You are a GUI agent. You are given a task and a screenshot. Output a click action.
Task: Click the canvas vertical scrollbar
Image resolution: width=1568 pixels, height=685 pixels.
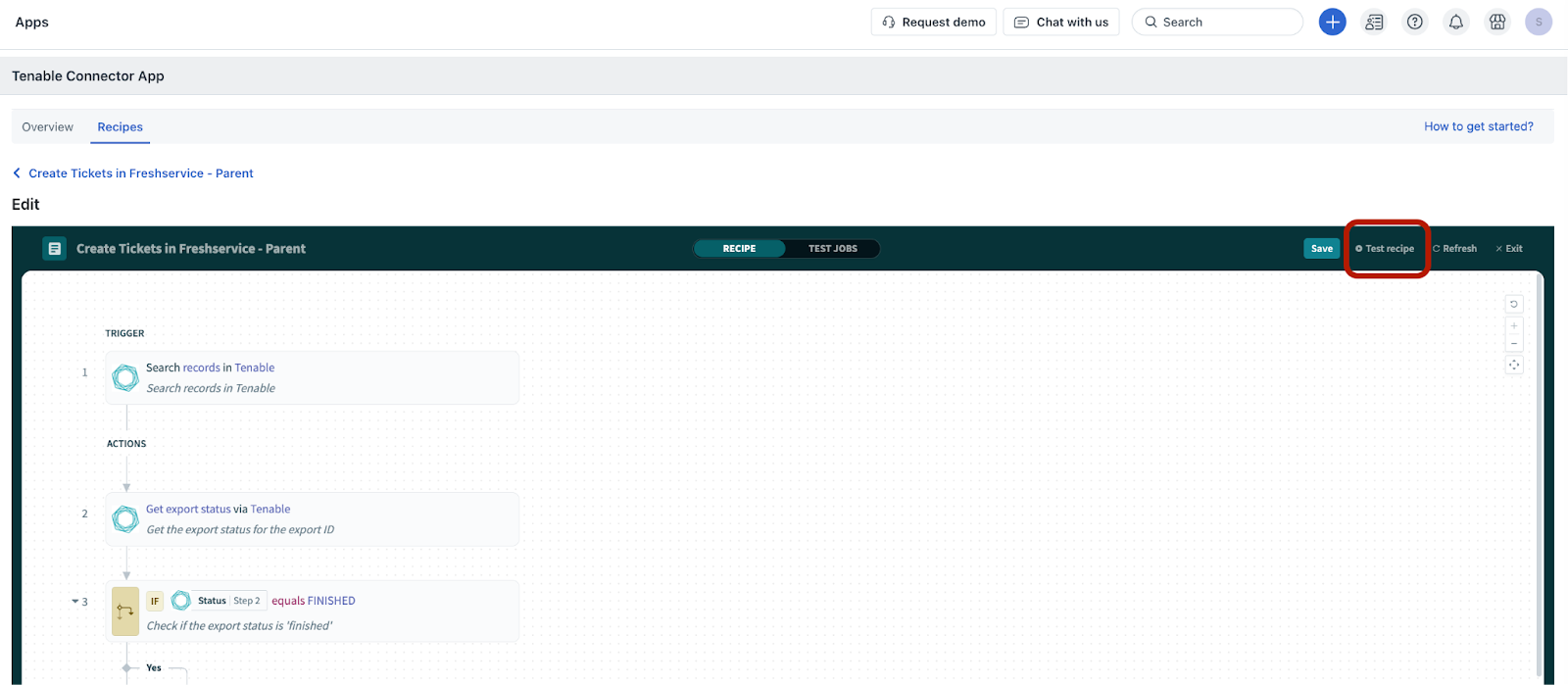point(1539,476)
